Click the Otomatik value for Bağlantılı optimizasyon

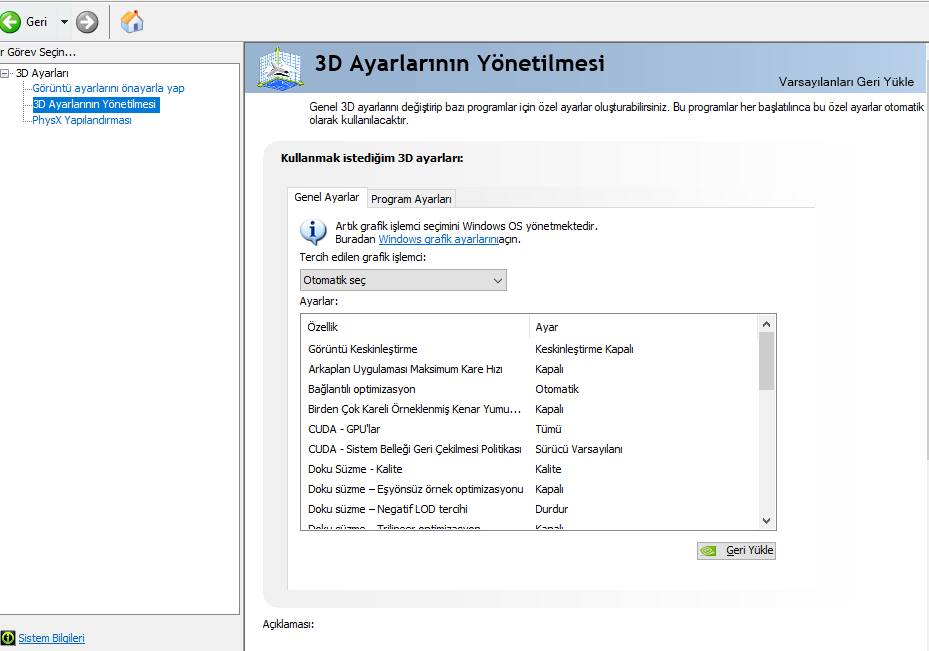[557, 389]
